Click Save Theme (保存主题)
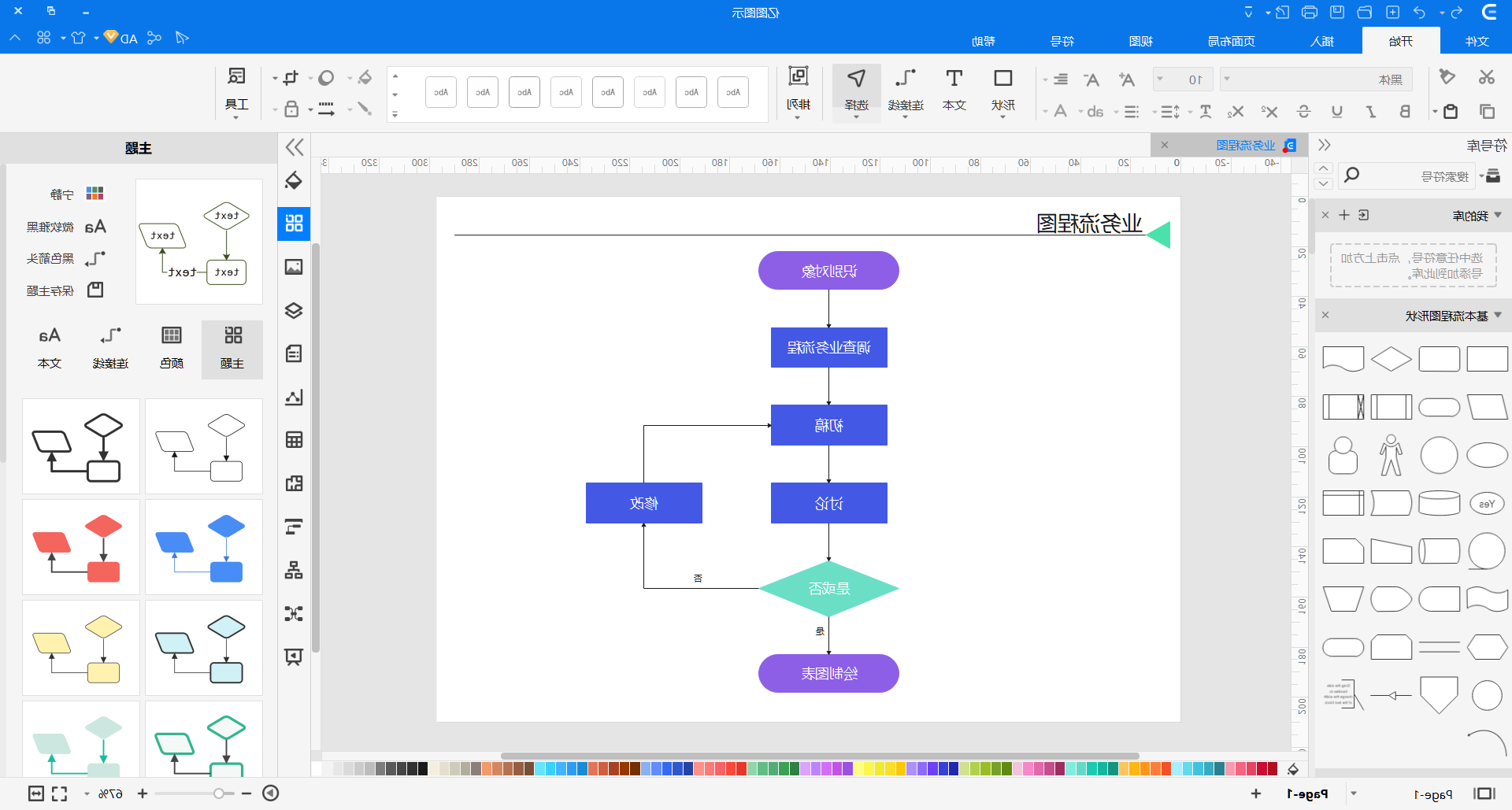 click(x=65, y=290)
